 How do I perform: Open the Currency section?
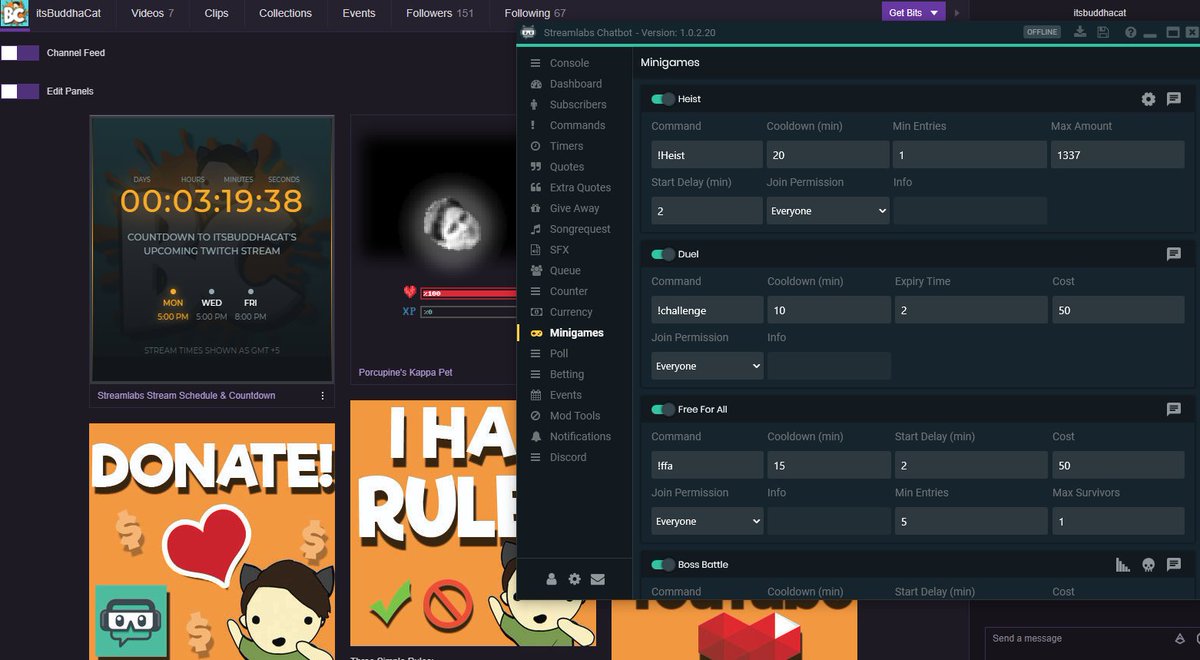pos(571,312)
